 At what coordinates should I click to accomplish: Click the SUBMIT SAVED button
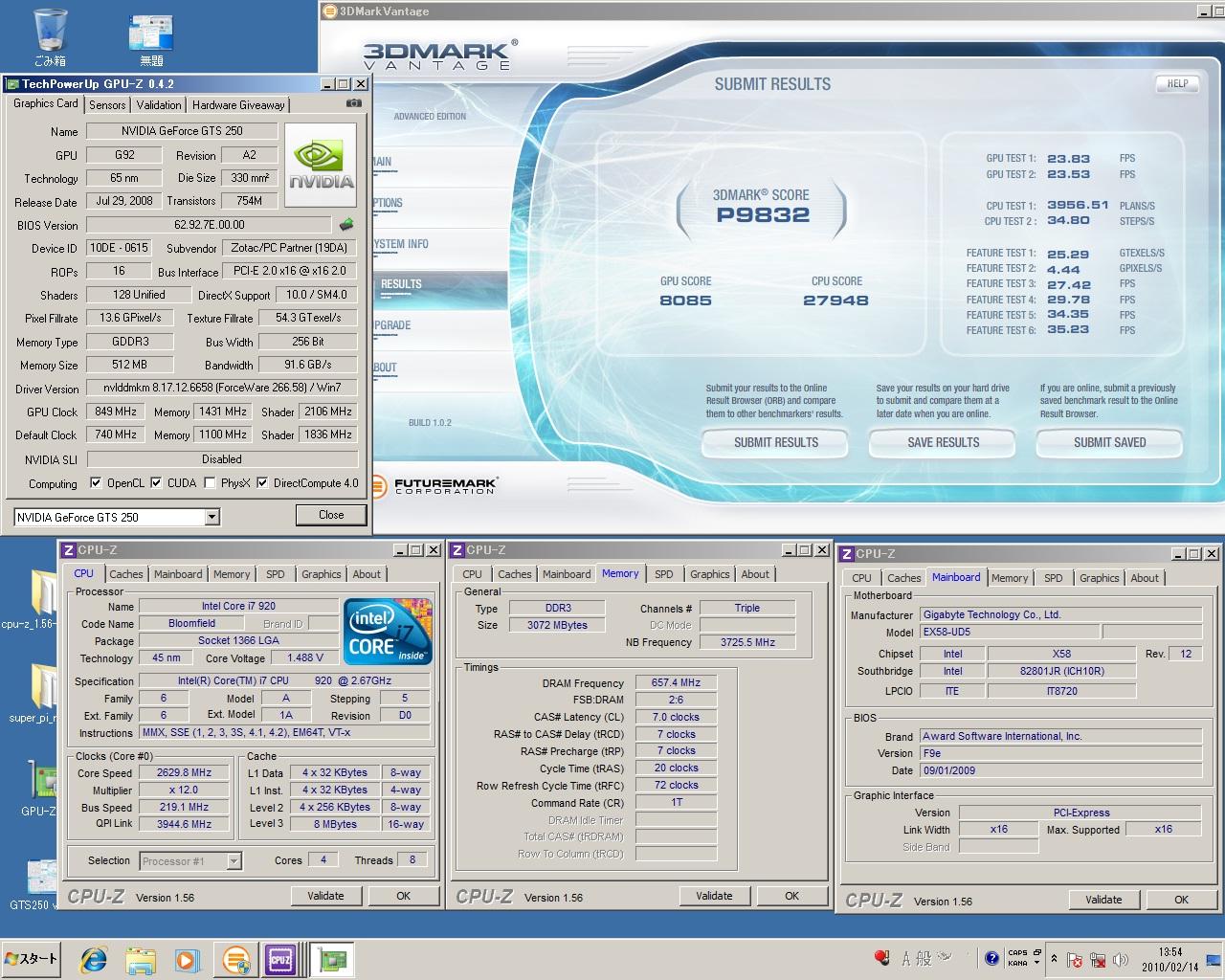pyautogui.click(x=1109, y=443)
